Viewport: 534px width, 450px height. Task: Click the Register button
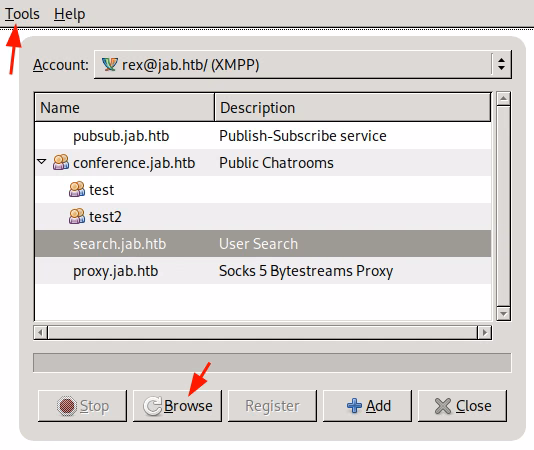(272, 406)
